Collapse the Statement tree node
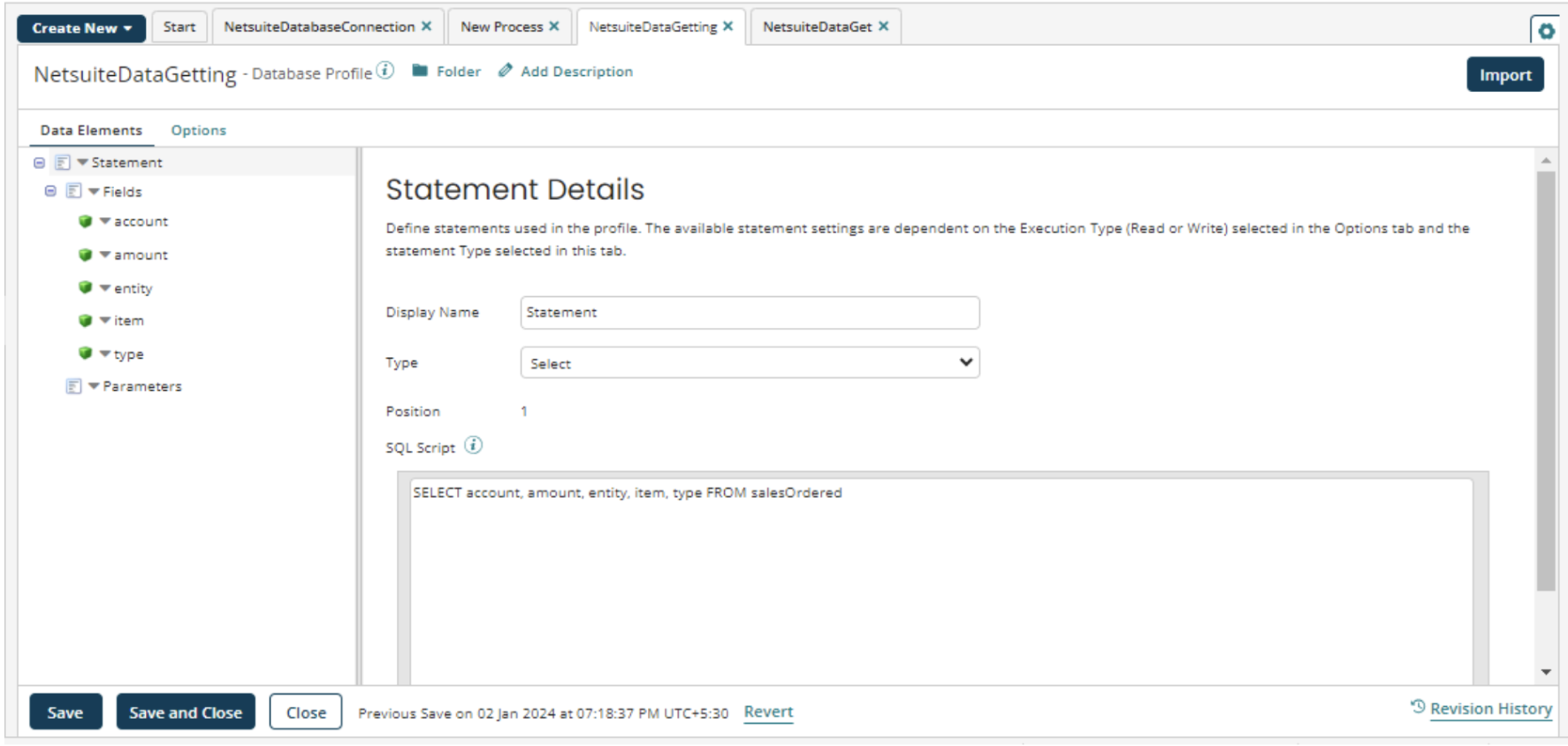This screenshot has height=746, width=1568. pyautogui.click(x=39, y=163)
